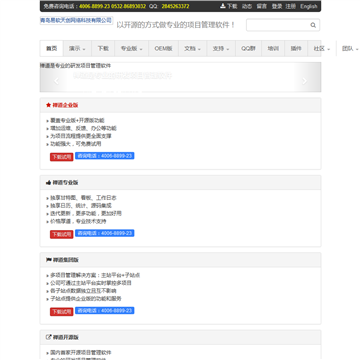The image size is (360, 360).
Task: Go to previous carousel slide arrow
Action: (x=56, y=81)
